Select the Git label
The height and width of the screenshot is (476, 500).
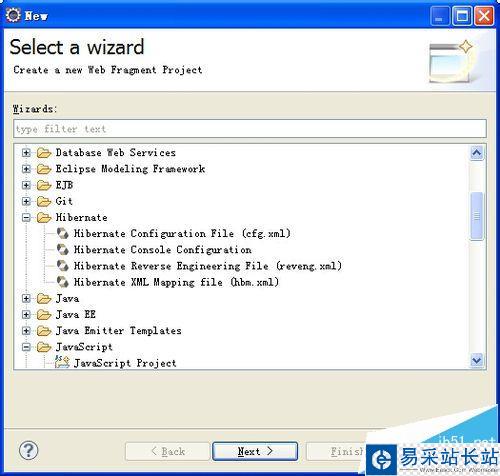pos(64,201)
